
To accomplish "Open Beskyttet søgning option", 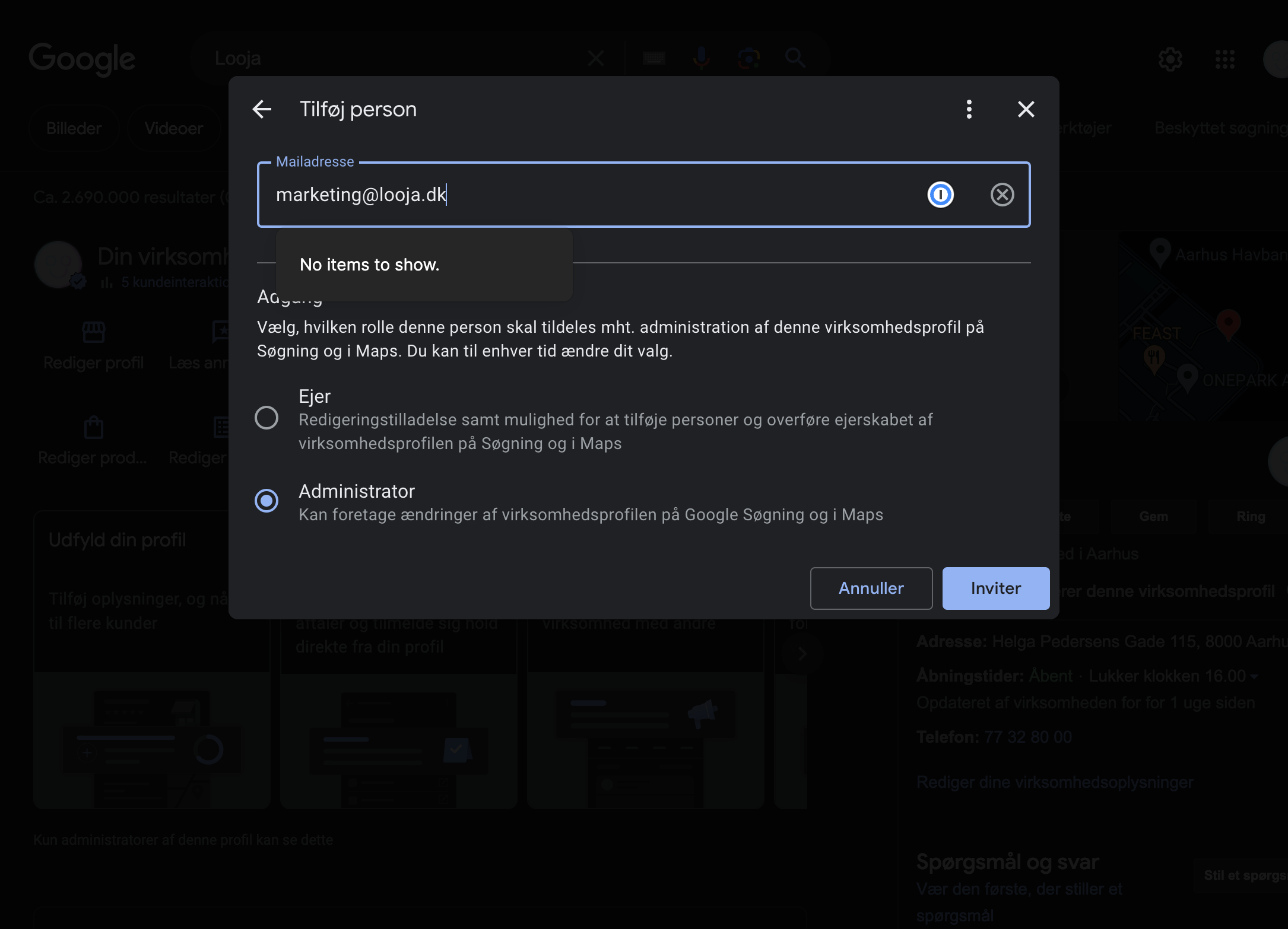I will pos(1220,128).
